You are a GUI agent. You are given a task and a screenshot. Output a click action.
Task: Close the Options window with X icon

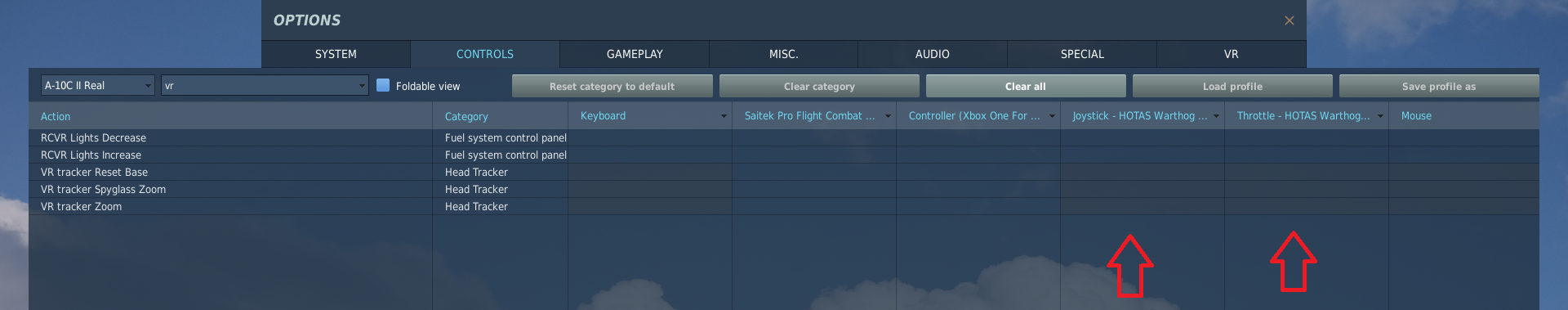[x=1289, y=20]
